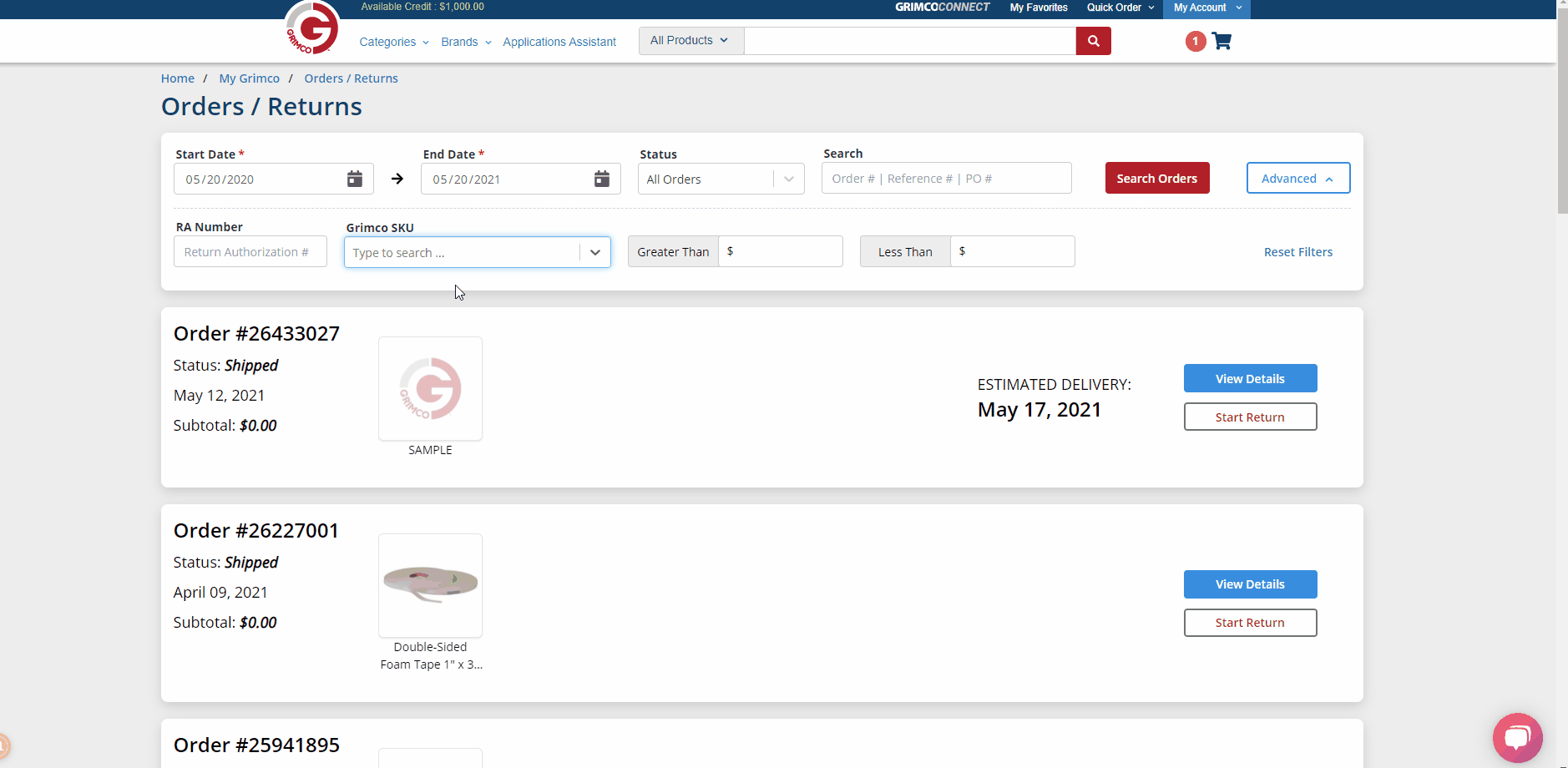The height and width of the screenshot is (768, 1568).
Task: Open the shopping cart
Action: click(x=1222, y=41)
